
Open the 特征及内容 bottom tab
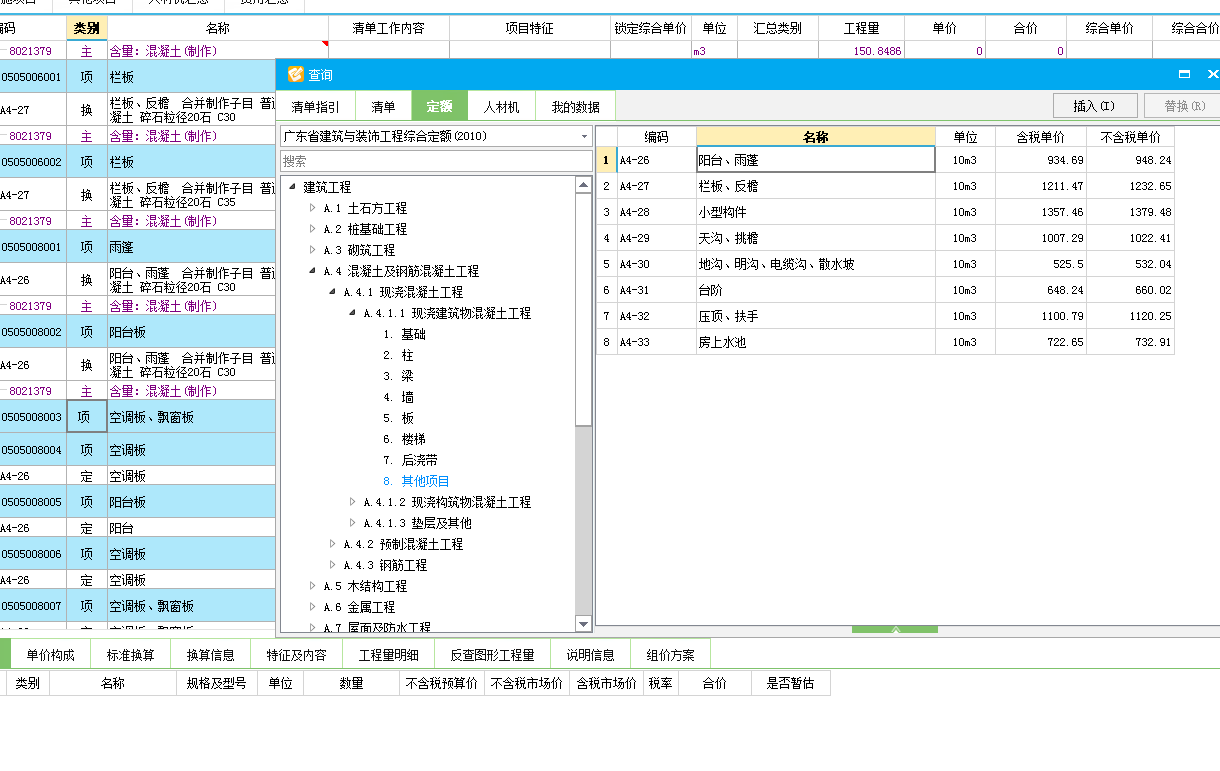coord(296,655)
